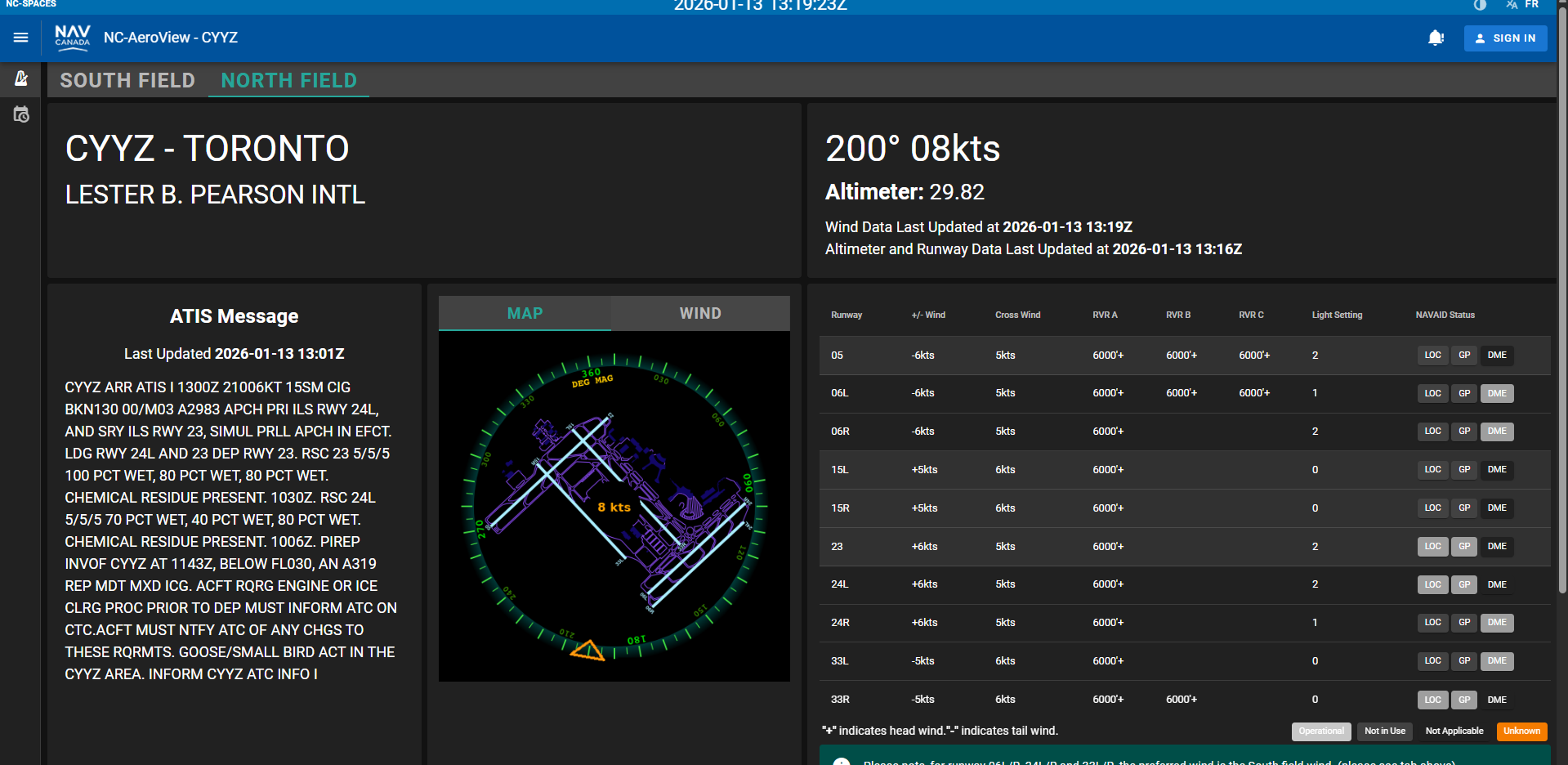Click the Not in Use legend button
This screenshot has height=765, width=1568.
1384,731
